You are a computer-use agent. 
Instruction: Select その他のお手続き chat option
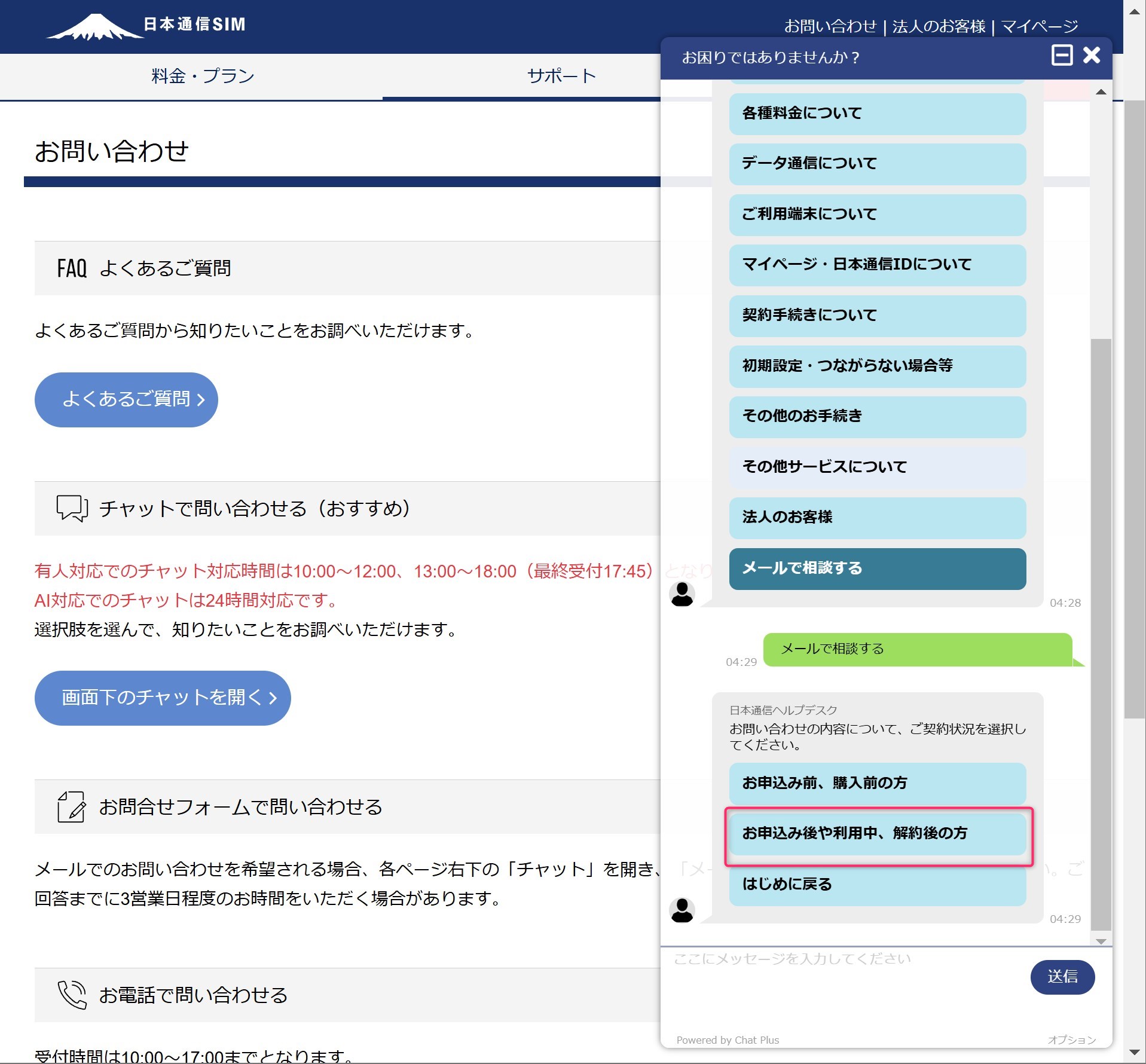coord(878,417)
